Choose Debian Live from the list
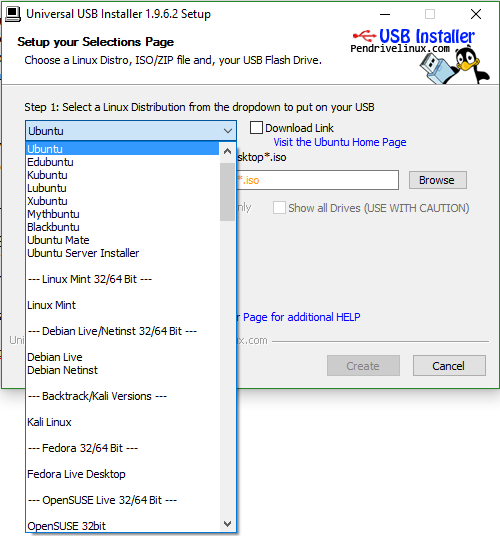This screenshot has height=536, width=500. (x=122, y=357)
